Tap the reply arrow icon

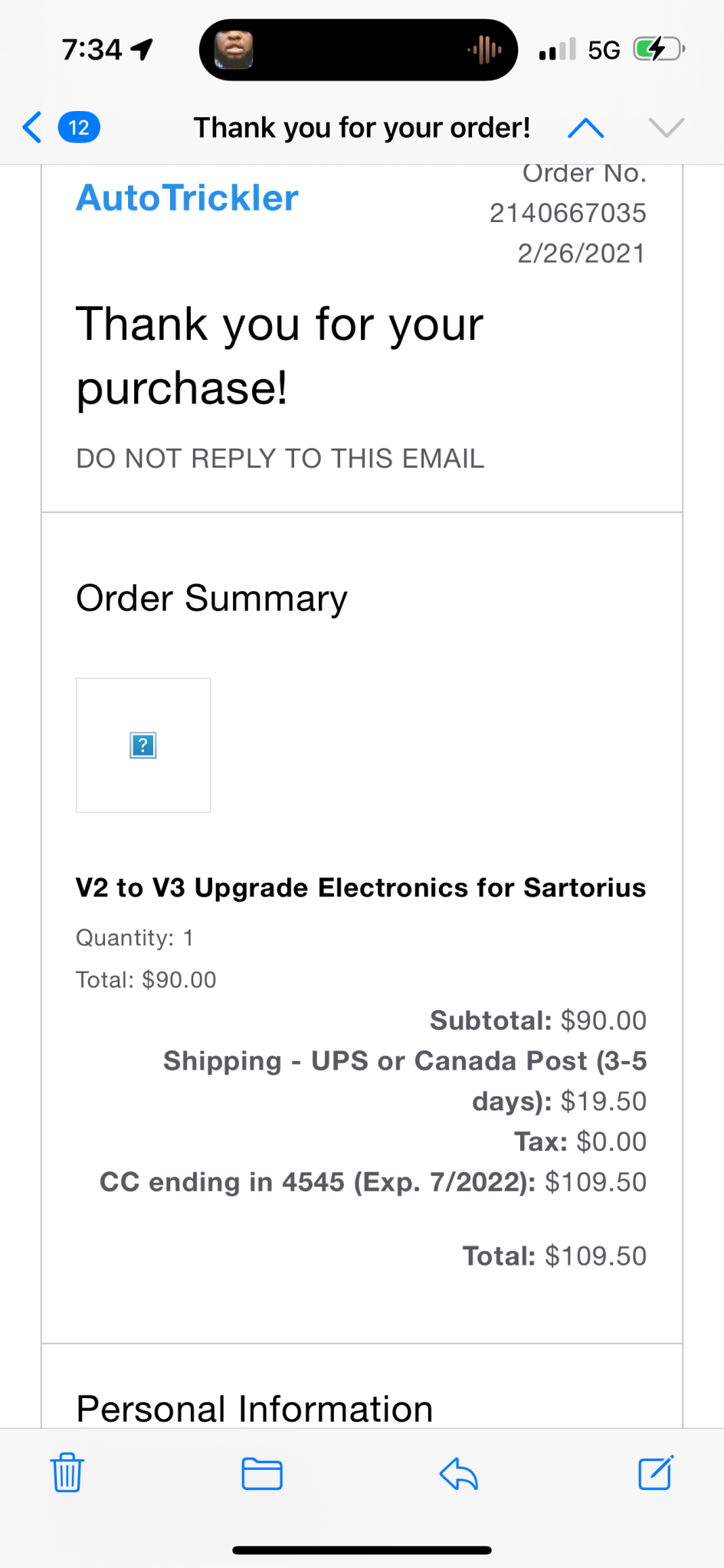click(459, 1473)
